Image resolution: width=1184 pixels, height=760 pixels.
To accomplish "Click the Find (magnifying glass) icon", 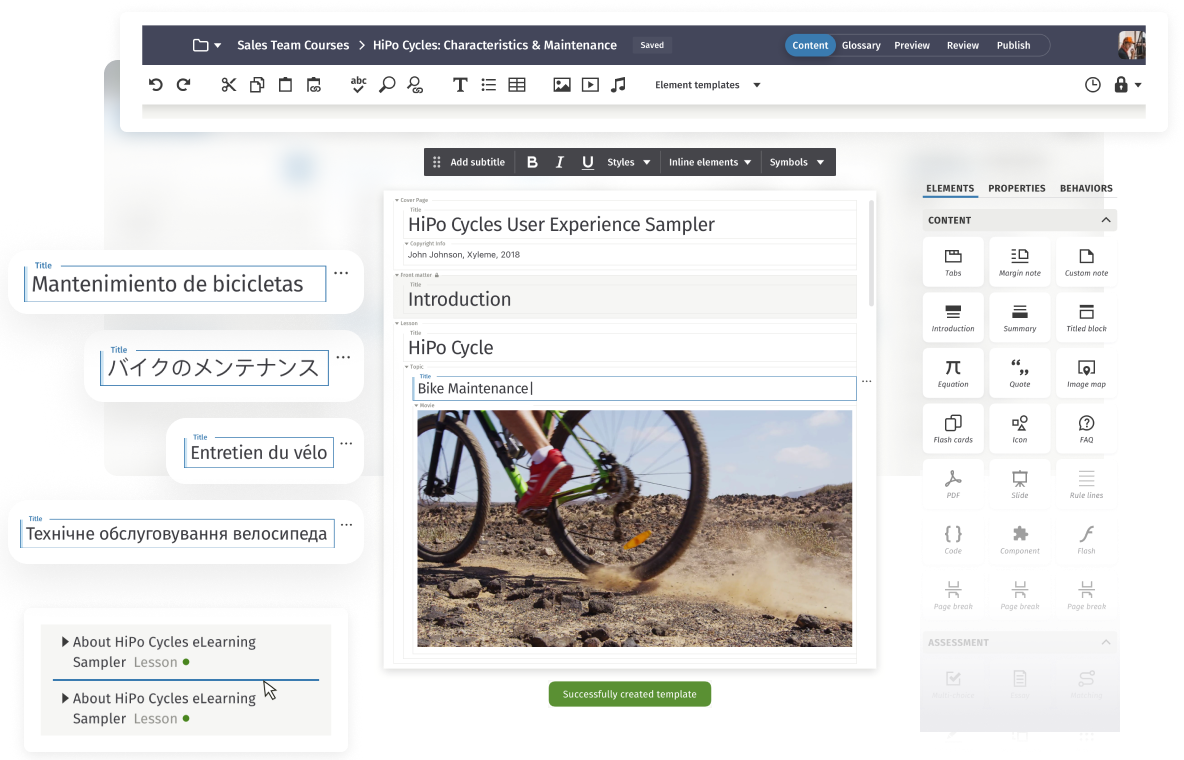I will point(386,85).
